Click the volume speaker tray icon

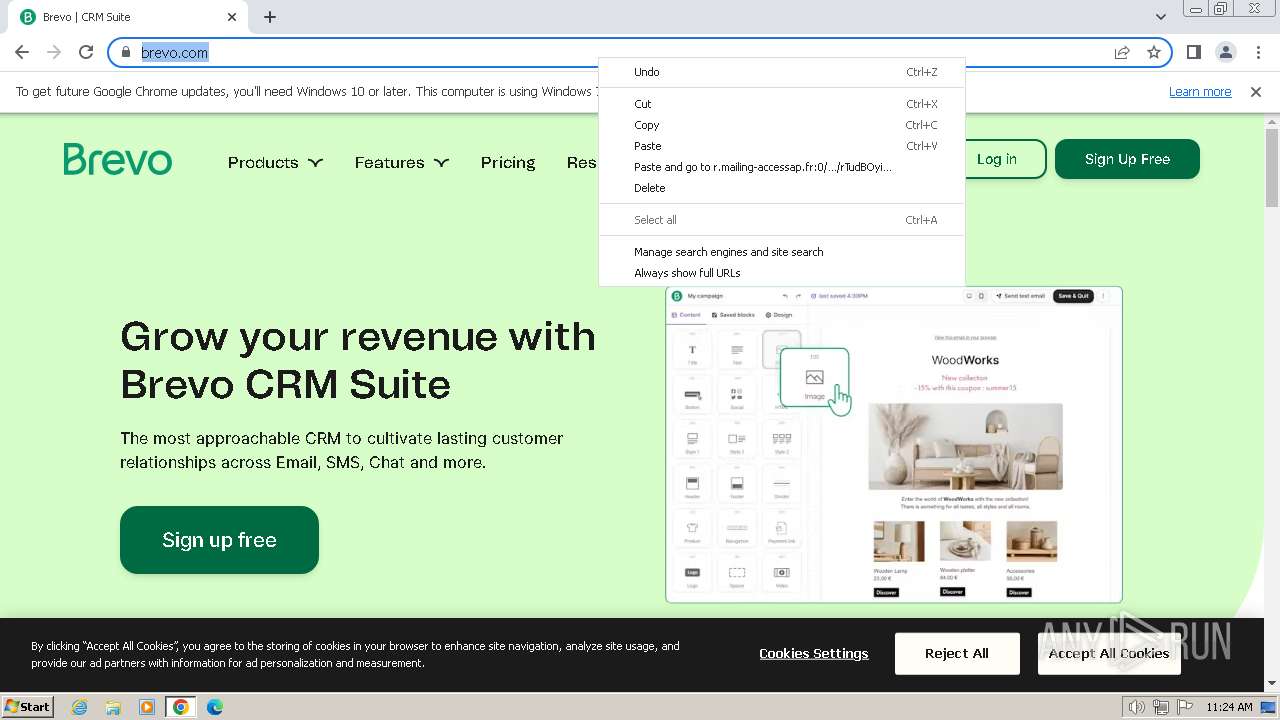point(1137,707)
